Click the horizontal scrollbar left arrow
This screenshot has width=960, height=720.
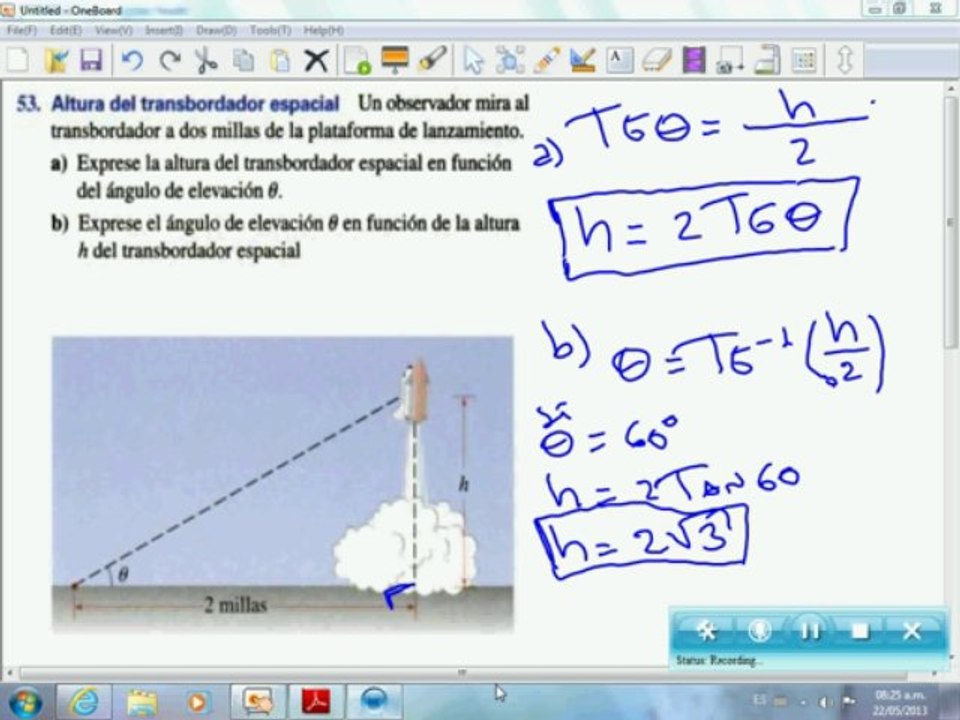(x=9, y=673)
